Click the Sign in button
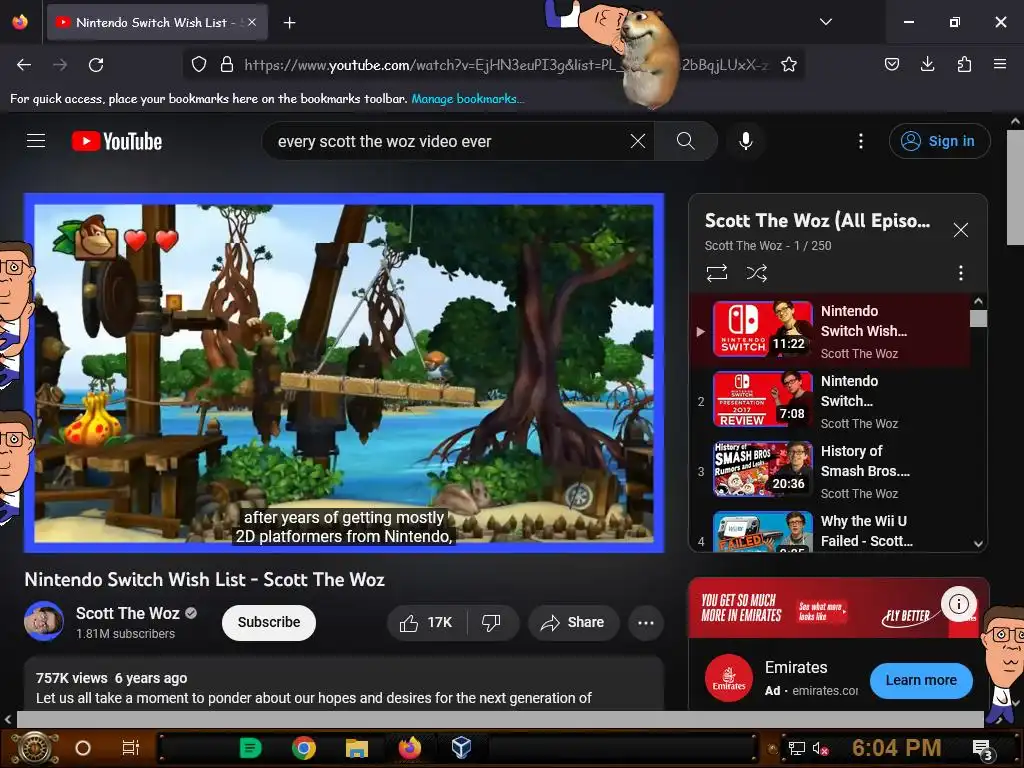The height and width of the screenshot is (768, 1024). tap(939, 141)
